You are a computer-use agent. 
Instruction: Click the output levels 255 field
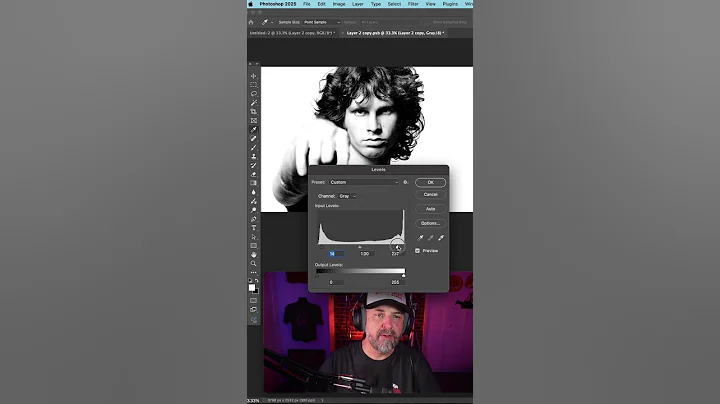point(396,282)
